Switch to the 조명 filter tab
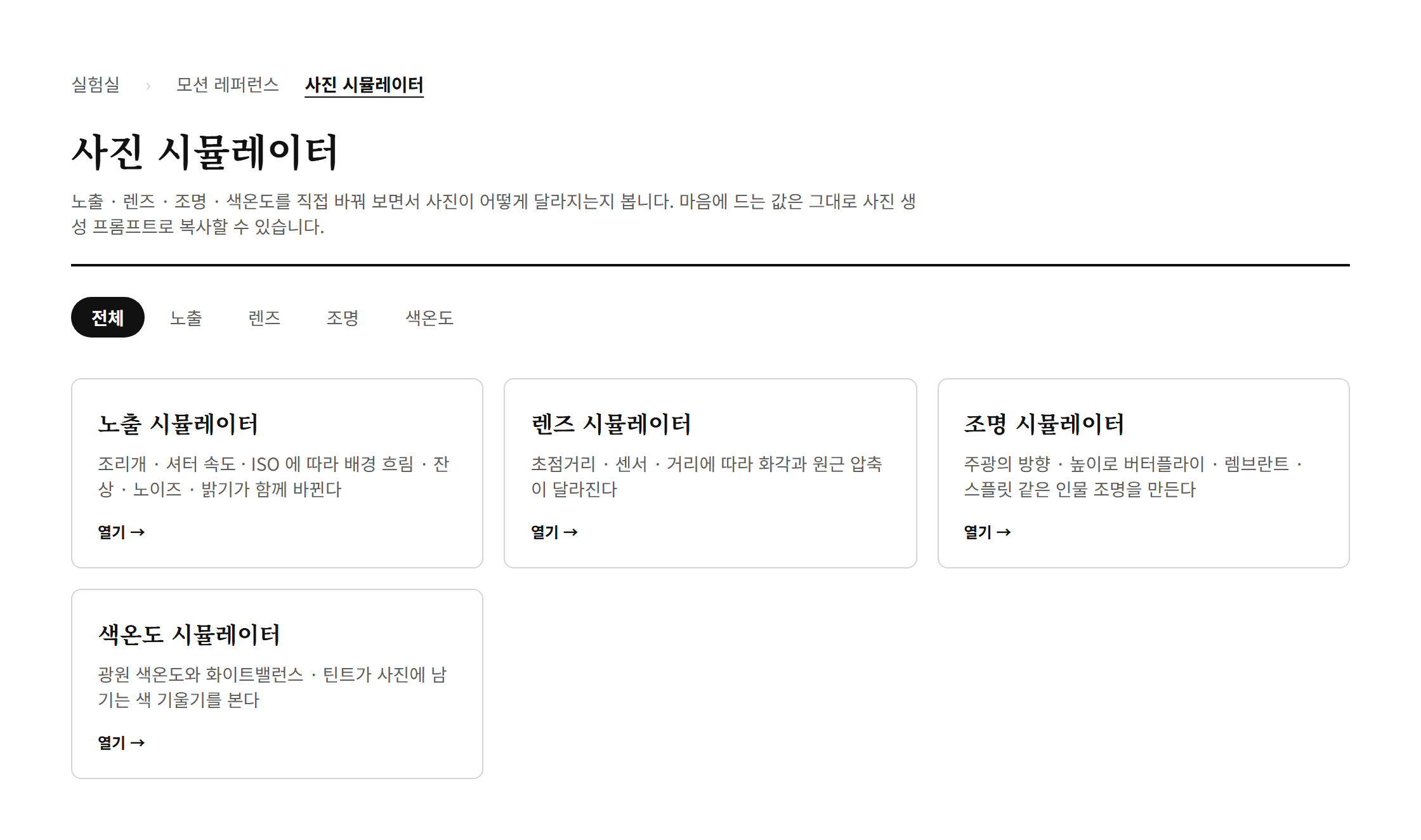 point(343,317)
